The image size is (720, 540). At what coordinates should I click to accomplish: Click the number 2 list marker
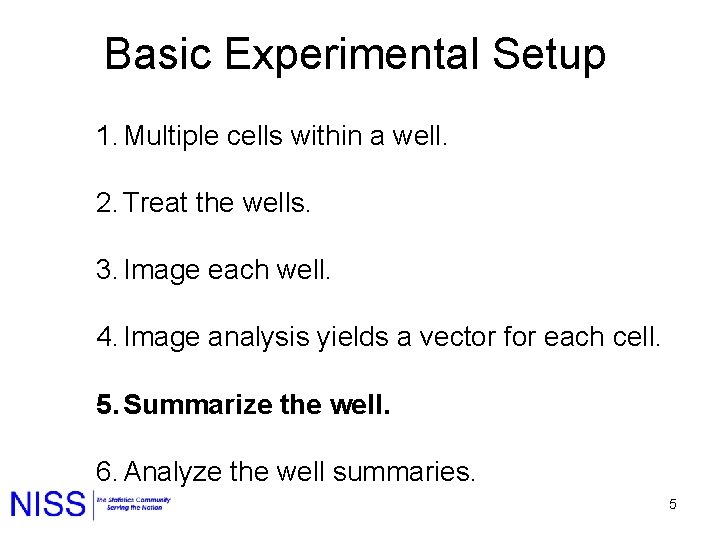tap(107, 203)
